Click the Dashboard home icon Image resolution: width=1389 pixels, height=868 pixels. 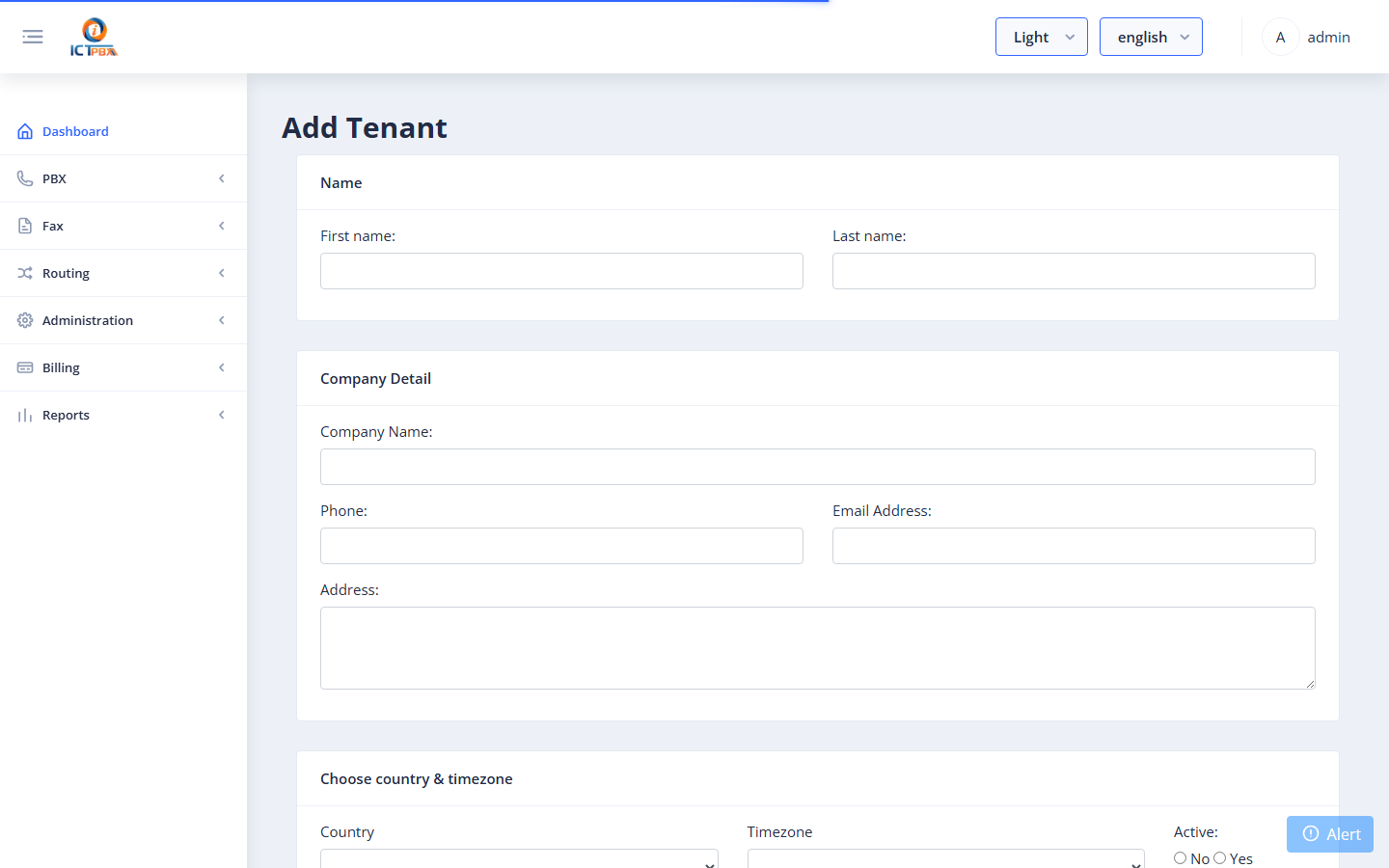pyautogui.click(x=25, y=131)
